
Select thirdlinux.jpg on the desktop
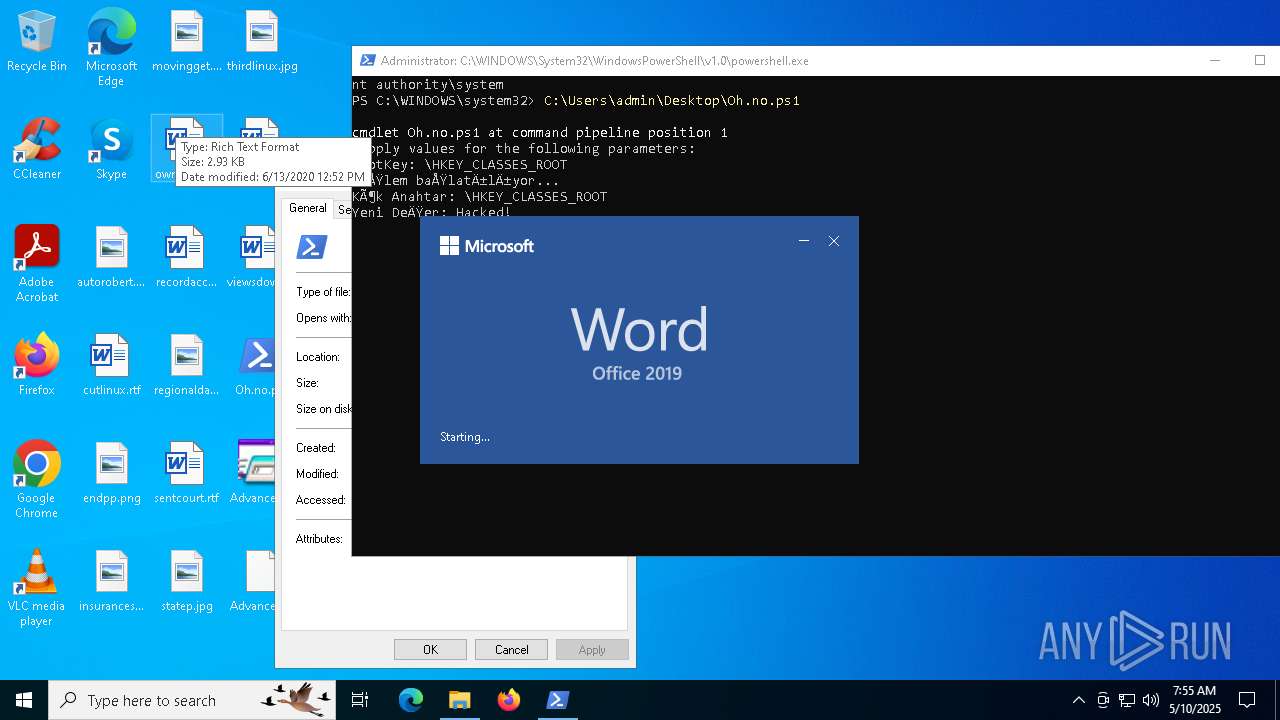[261, 42]
